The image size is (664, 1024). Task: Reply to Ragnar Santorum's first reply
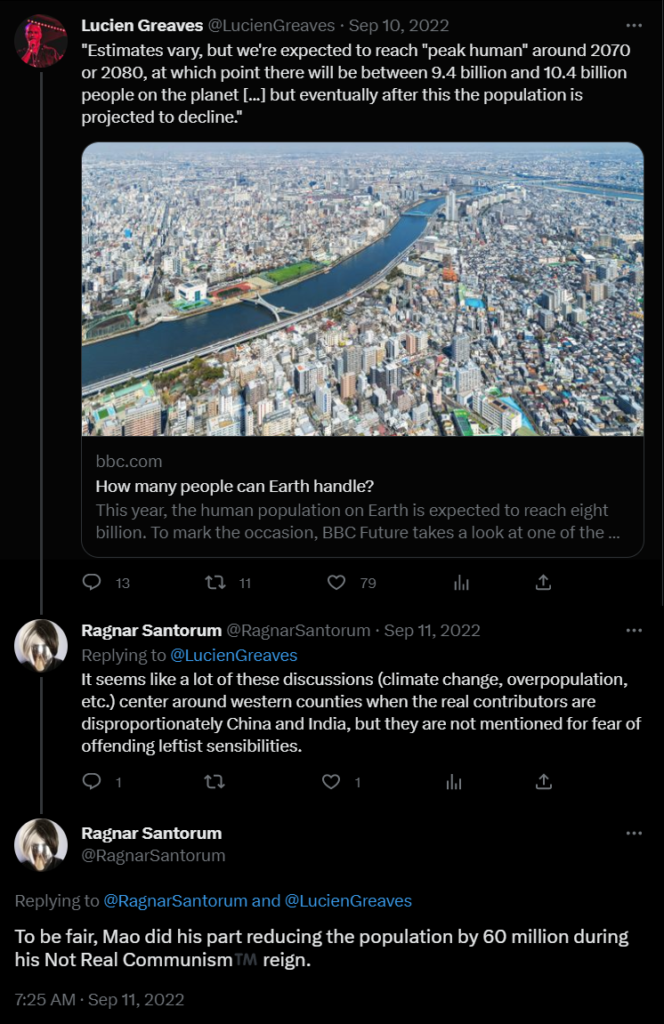click(92, 782)
